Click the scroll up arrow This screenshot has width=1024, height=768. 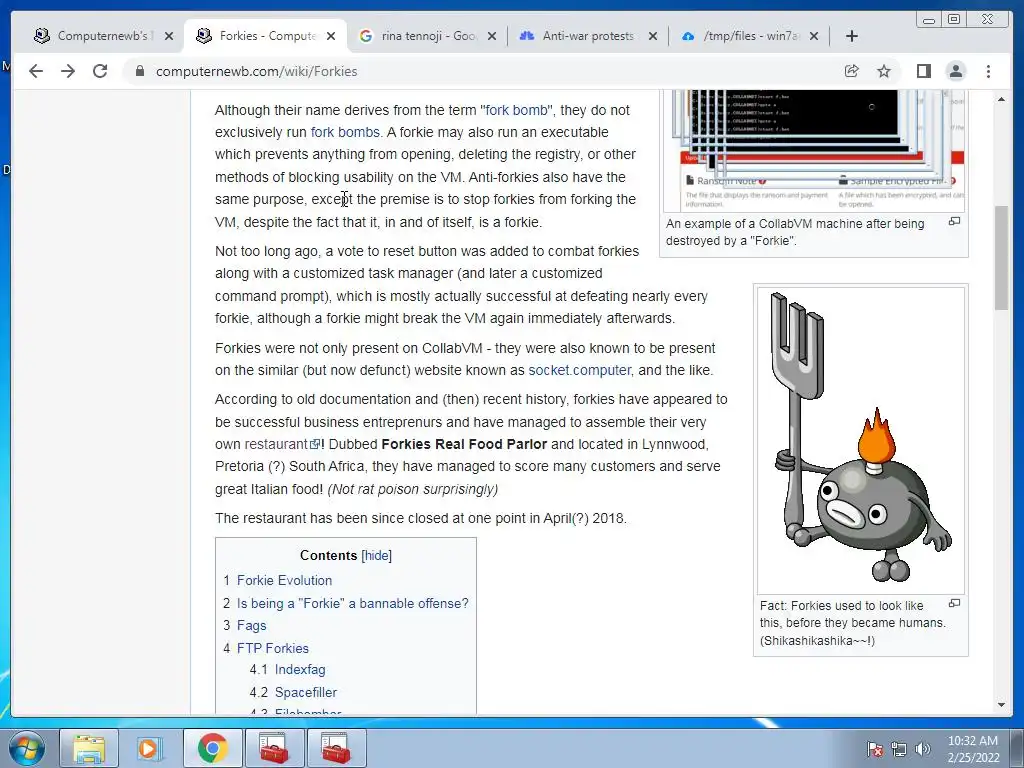pyautogui.click(x=1002, y=99)
